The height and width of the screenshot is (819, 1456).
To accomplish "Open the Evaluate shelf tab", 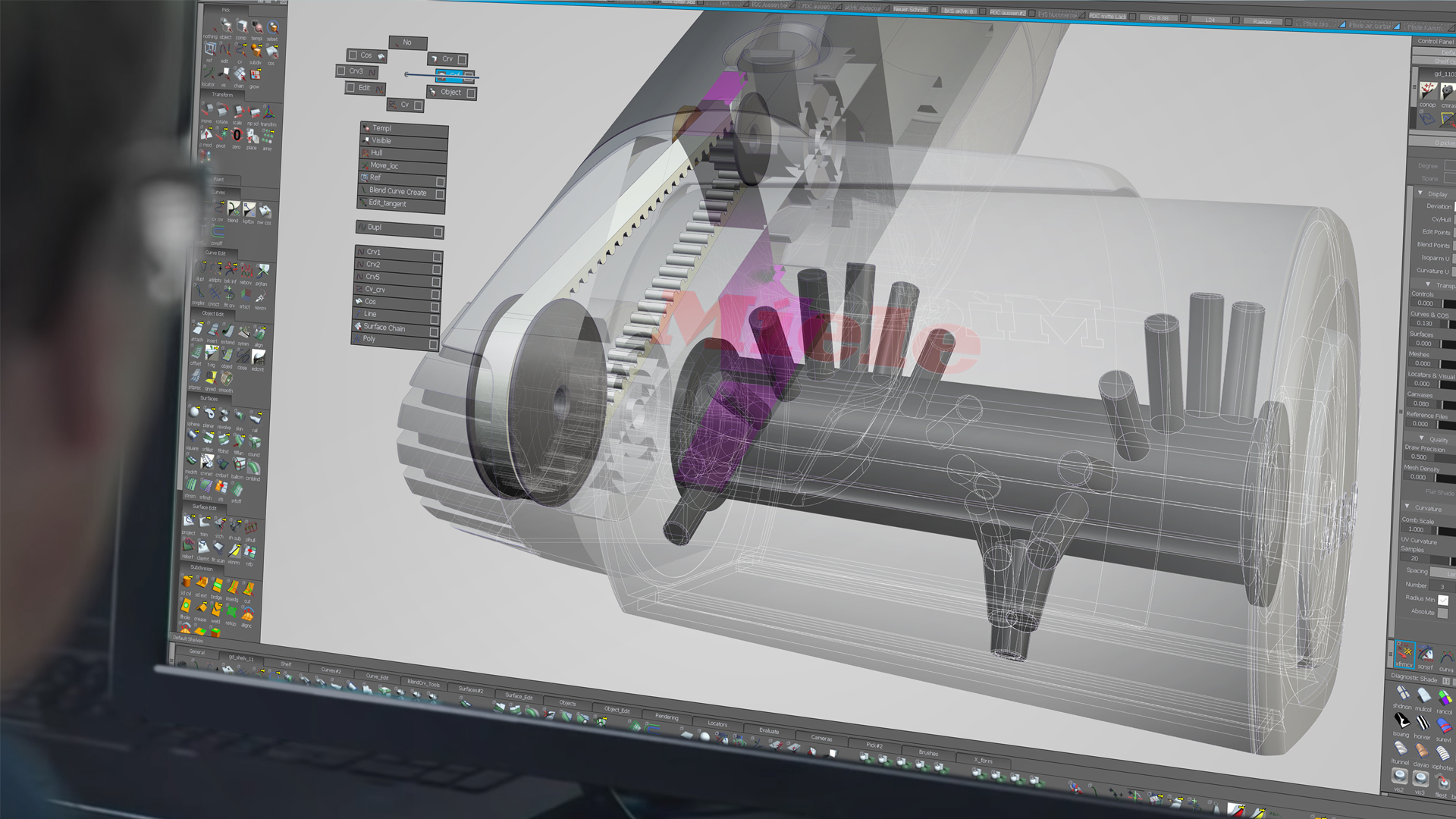I will (769, 731).
